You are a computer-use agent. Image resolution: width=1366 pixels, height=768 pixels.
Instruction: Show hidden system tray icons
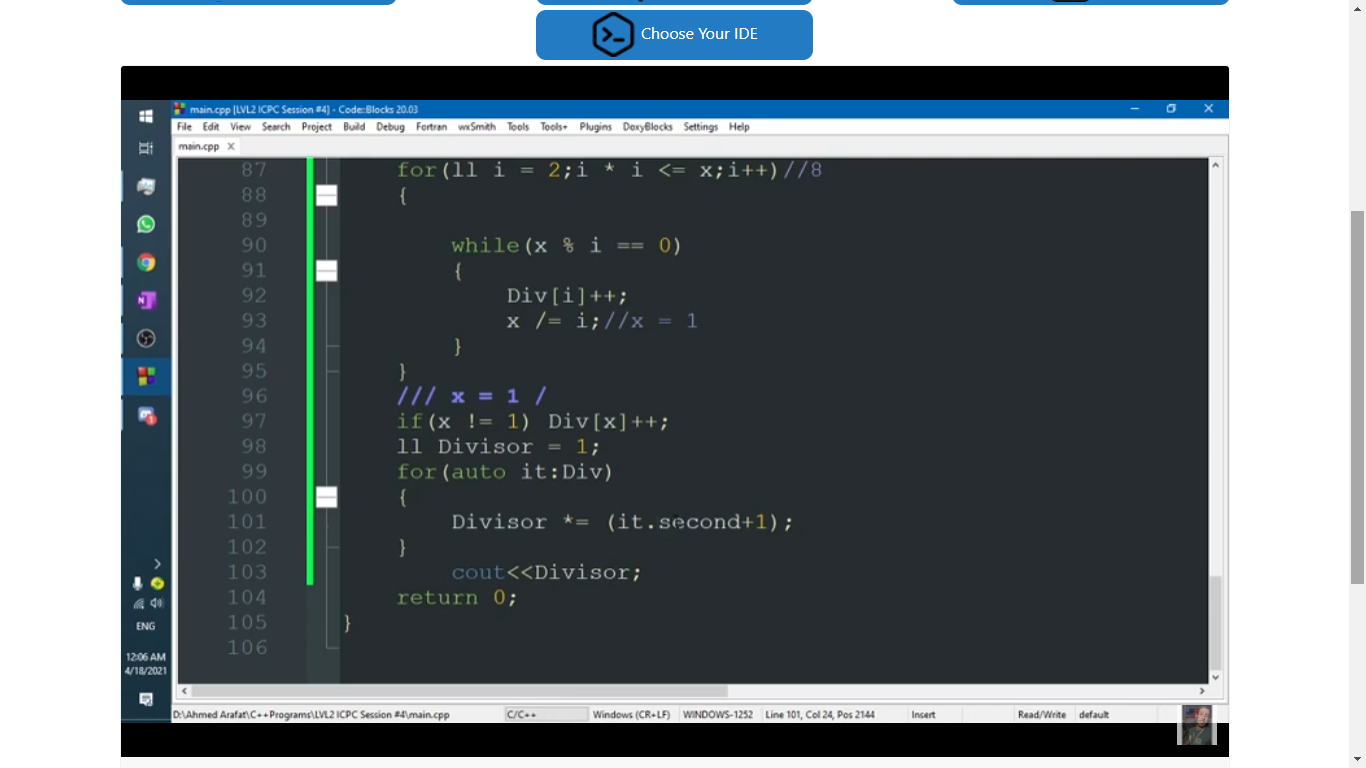(157, 564)
